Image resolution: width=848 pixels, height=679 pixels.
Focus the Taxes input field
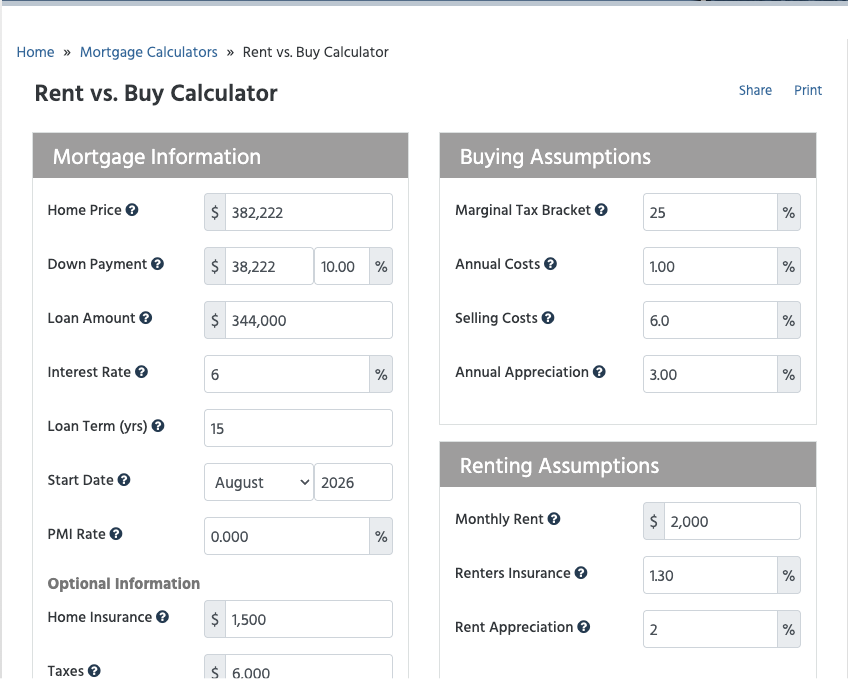309,667
